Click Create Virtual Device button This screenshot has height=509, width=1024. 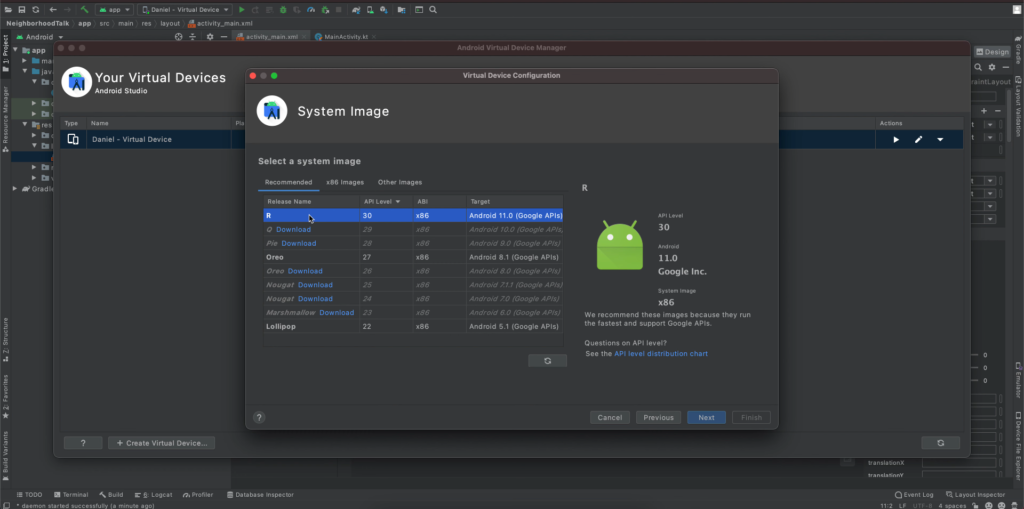[161, 443]
